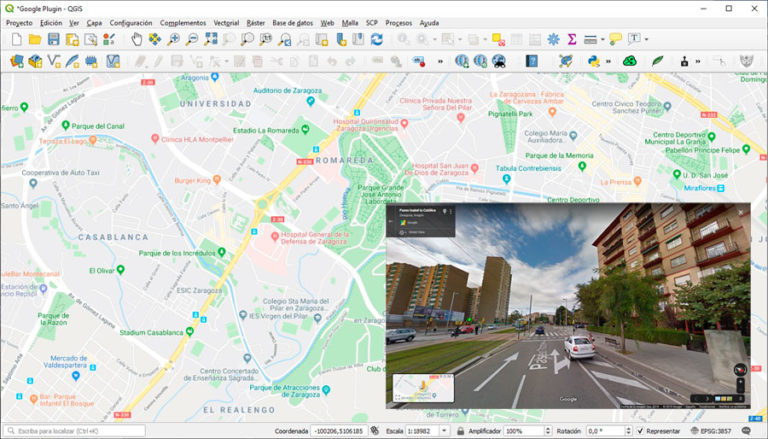Image resolution: width=768 pixels, height=439 pixels.
Task: Deselect features from all layers icon
Action: click(499, 39)
